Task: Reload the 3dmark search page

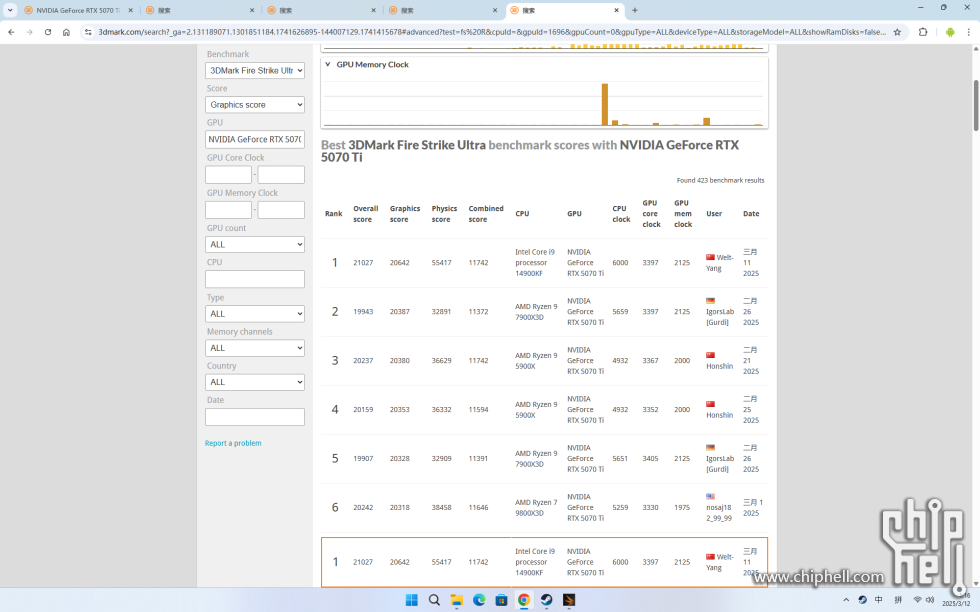Action: click(48, 32)
